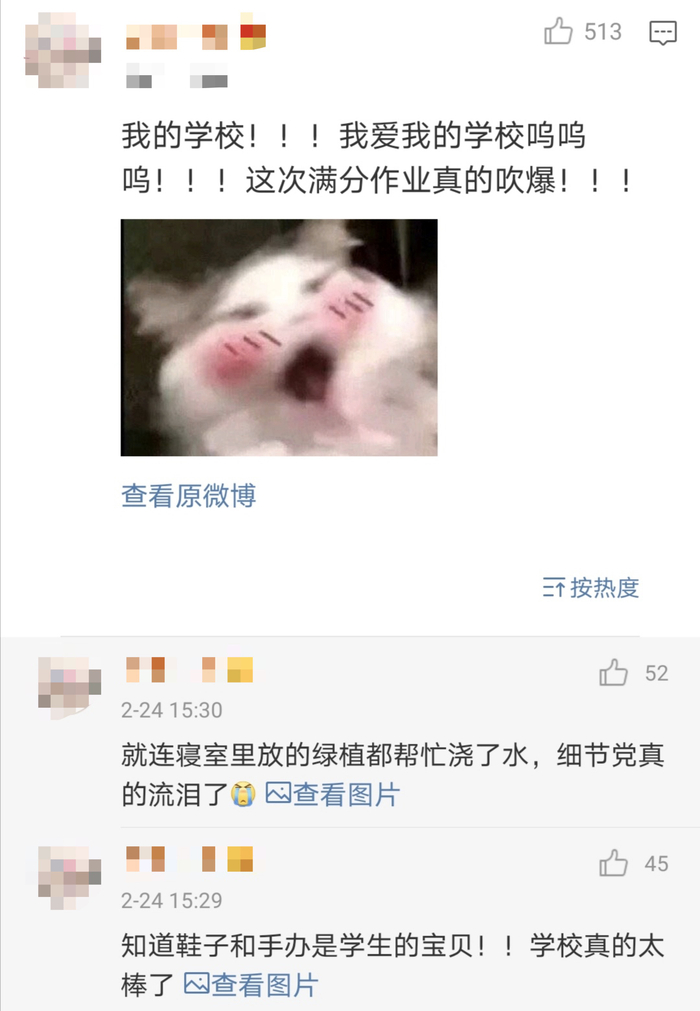Click image icon beside 查看图片 in 15:29 comment
This screenshot has height=1011, width=700.
point(197,983)
